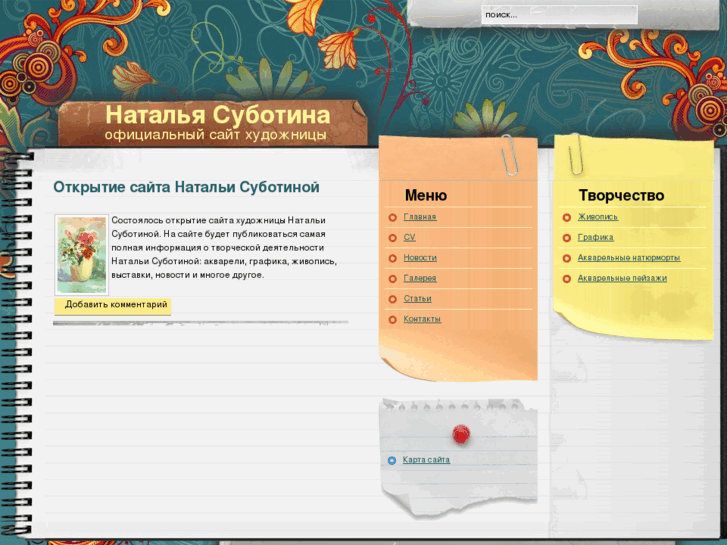This screenshot has height=545, width=727.
Task: Click the bullet icon beside Статьи
Action: [393, 299]
